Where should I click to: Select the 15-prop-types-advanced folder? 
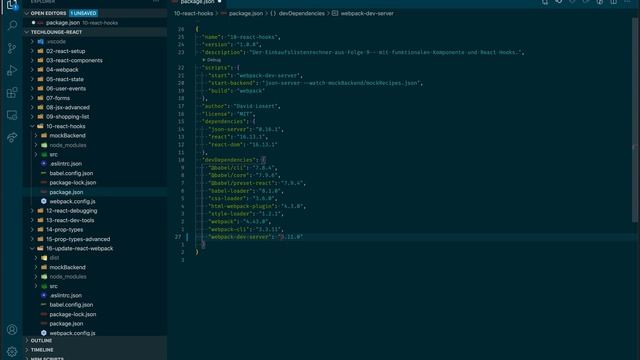[x=78, y=239]
